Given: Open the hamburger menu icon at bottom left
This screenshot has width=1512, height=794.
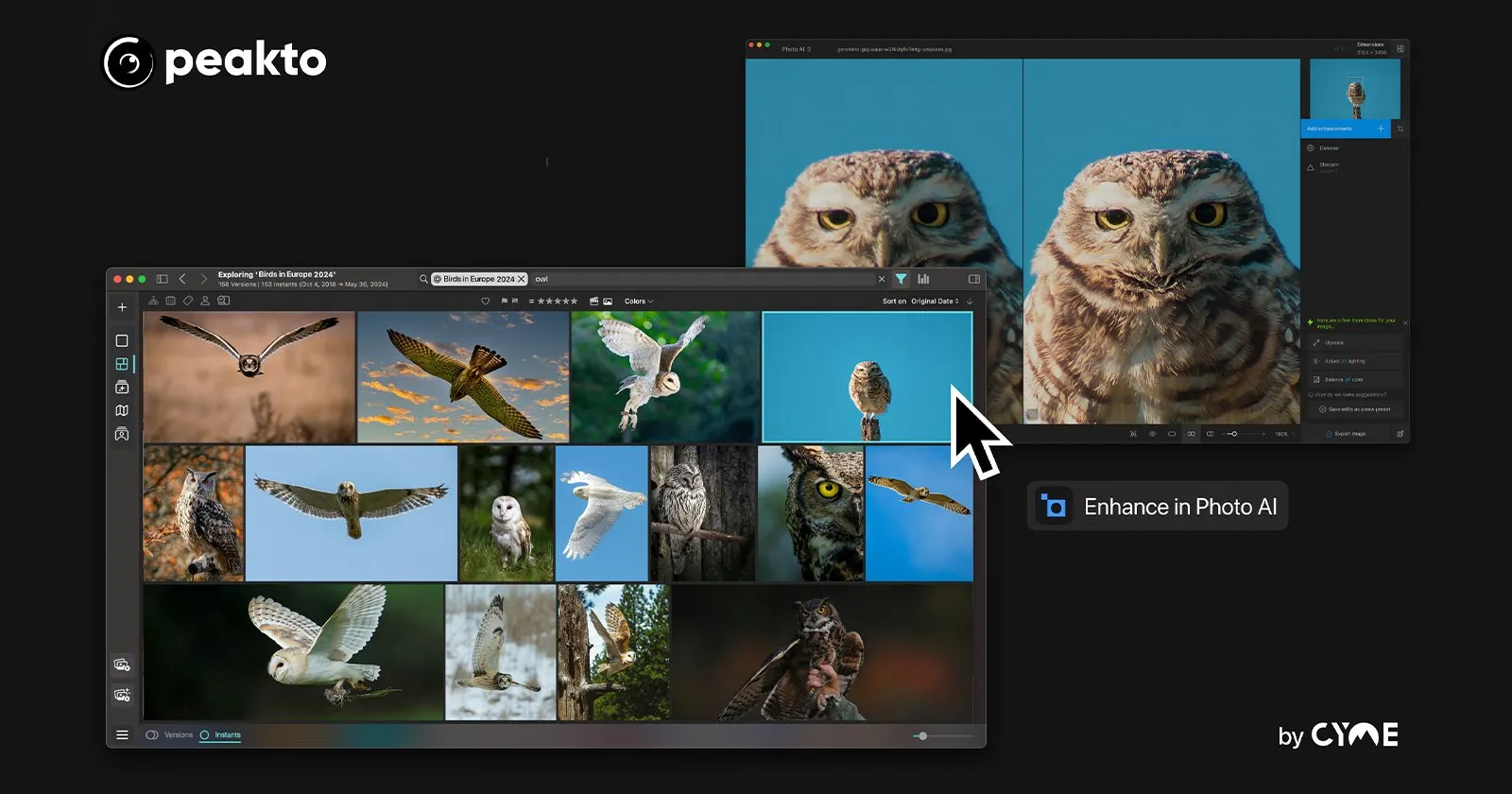Looking at the screenshot, I should 122,734.
